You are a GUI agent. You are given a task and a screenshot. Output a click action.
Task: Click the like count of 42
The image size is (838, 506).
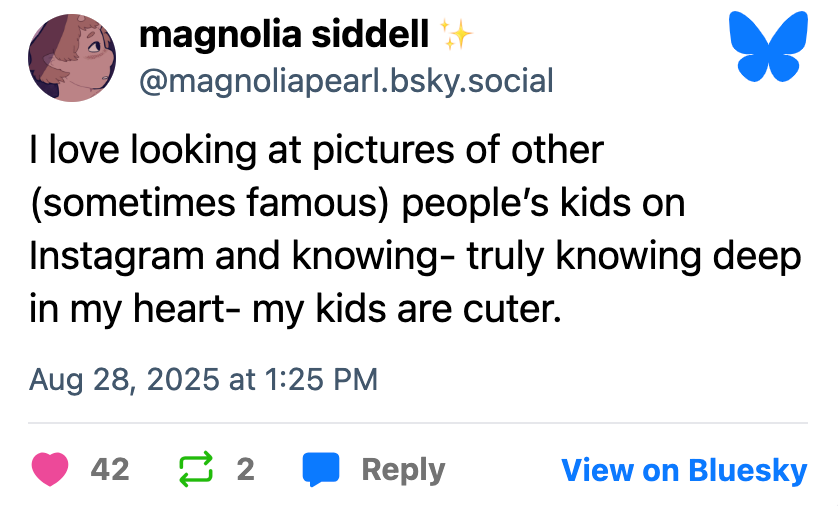(x=110, y=469)
